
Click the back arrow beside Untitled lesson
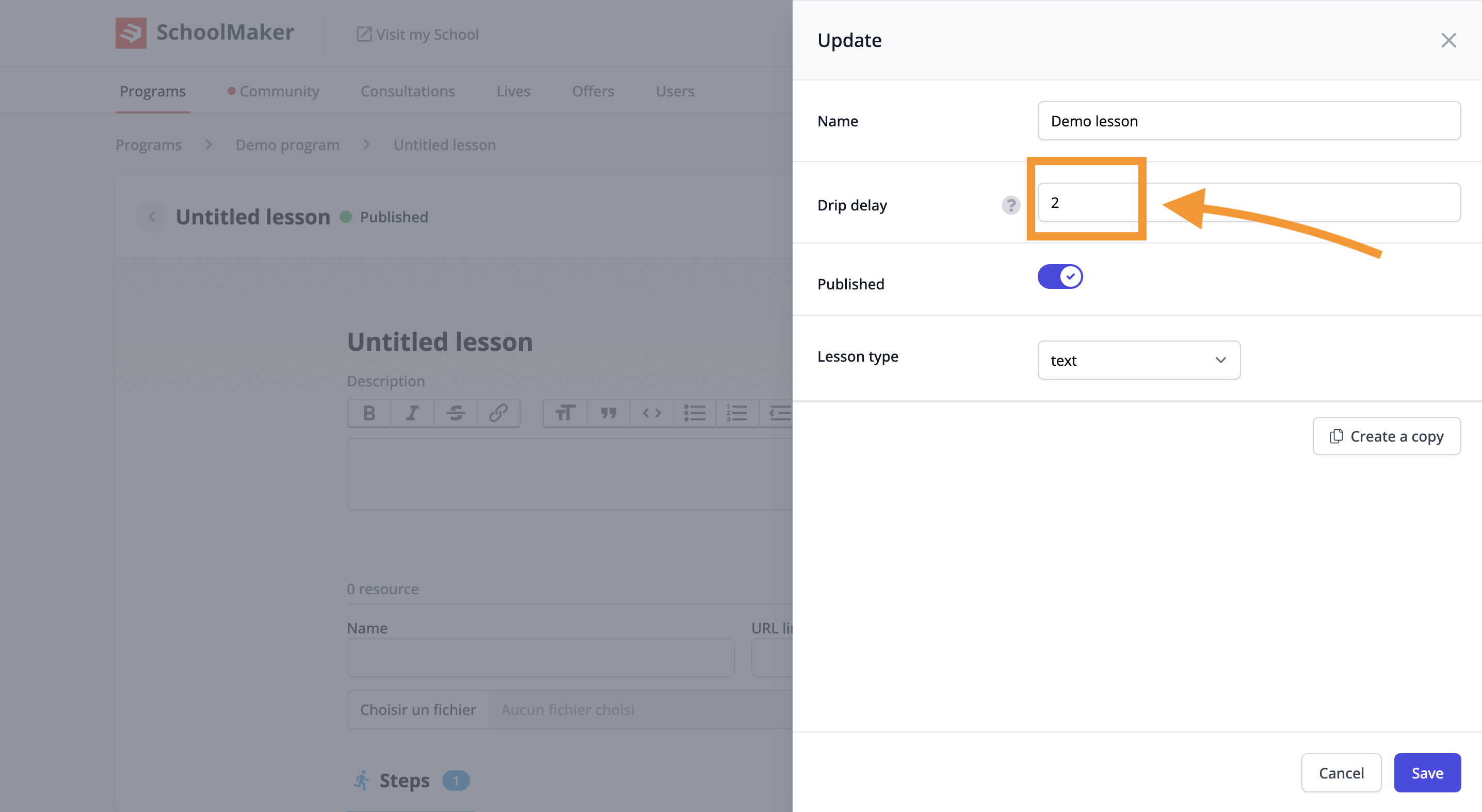(151, 217)
